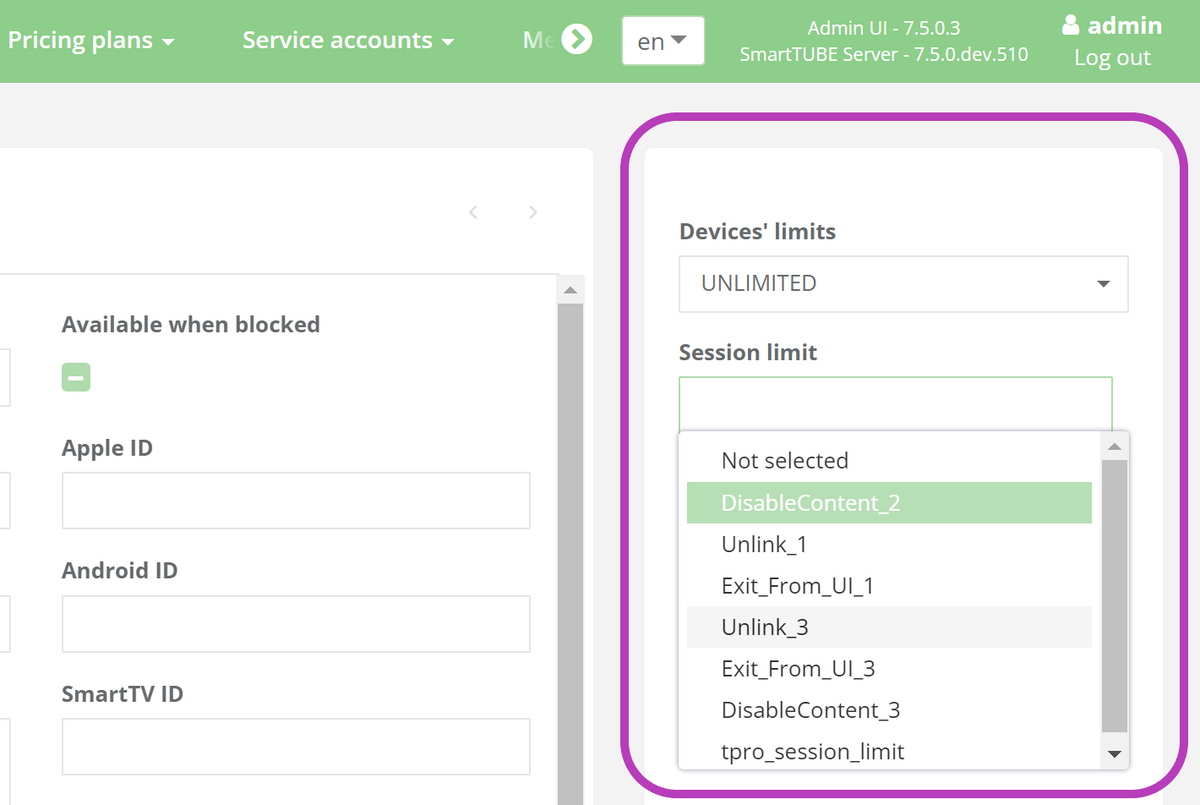
Task: Click the Session limit label
Action: (748, 352)
